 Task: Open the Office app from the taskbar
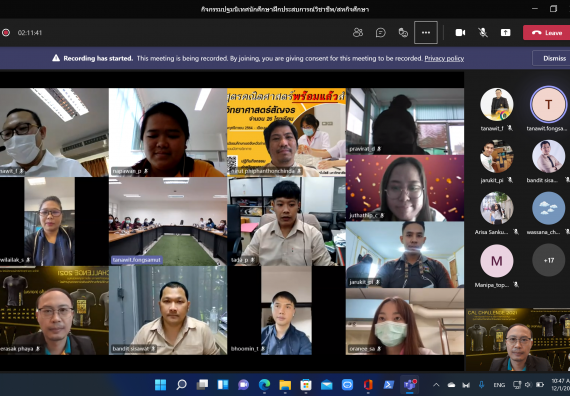click(x=368, y=384)
